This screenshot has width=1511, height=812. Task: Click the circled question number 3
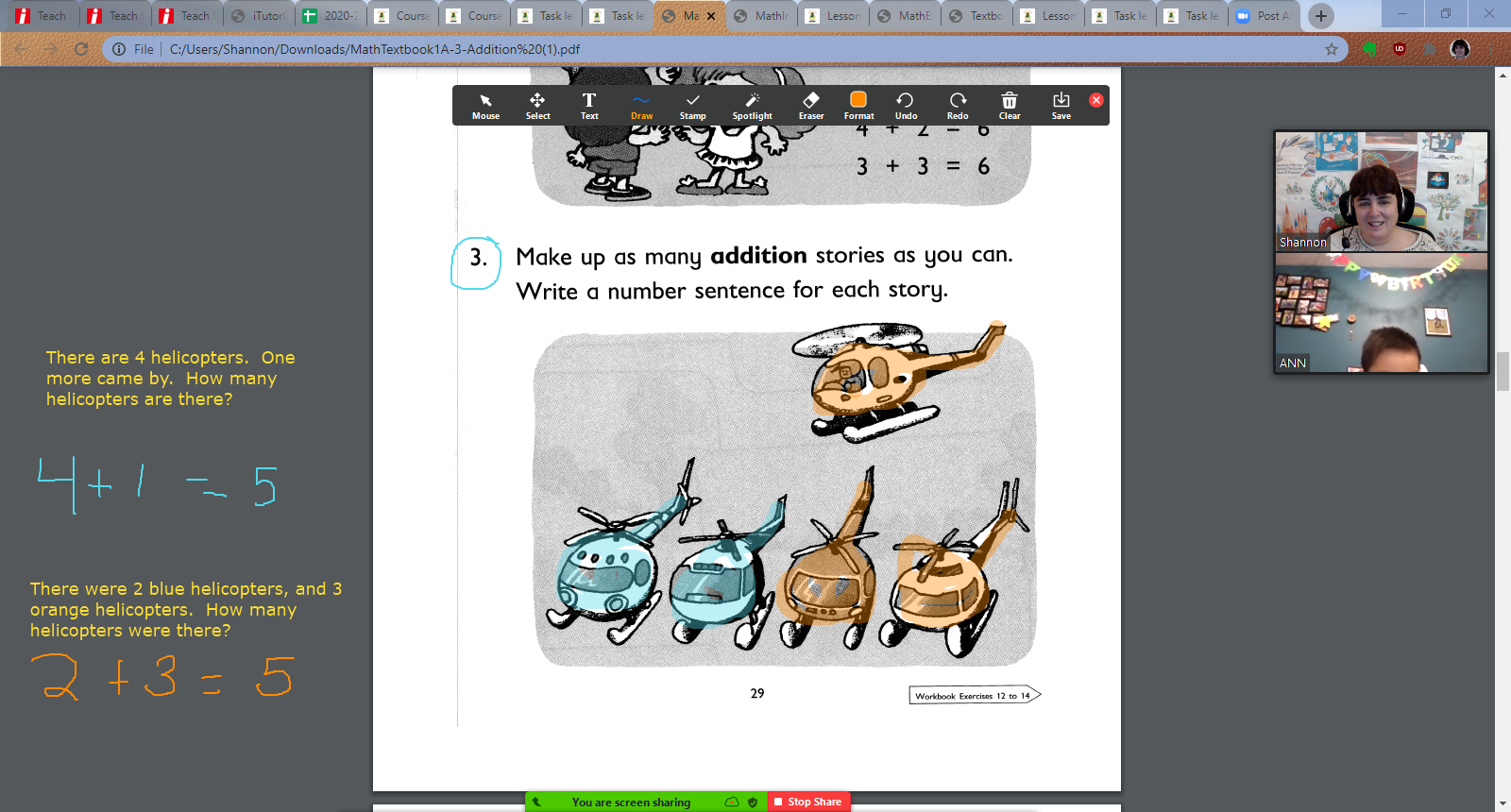pyautogui.click(x=477, y=262)
